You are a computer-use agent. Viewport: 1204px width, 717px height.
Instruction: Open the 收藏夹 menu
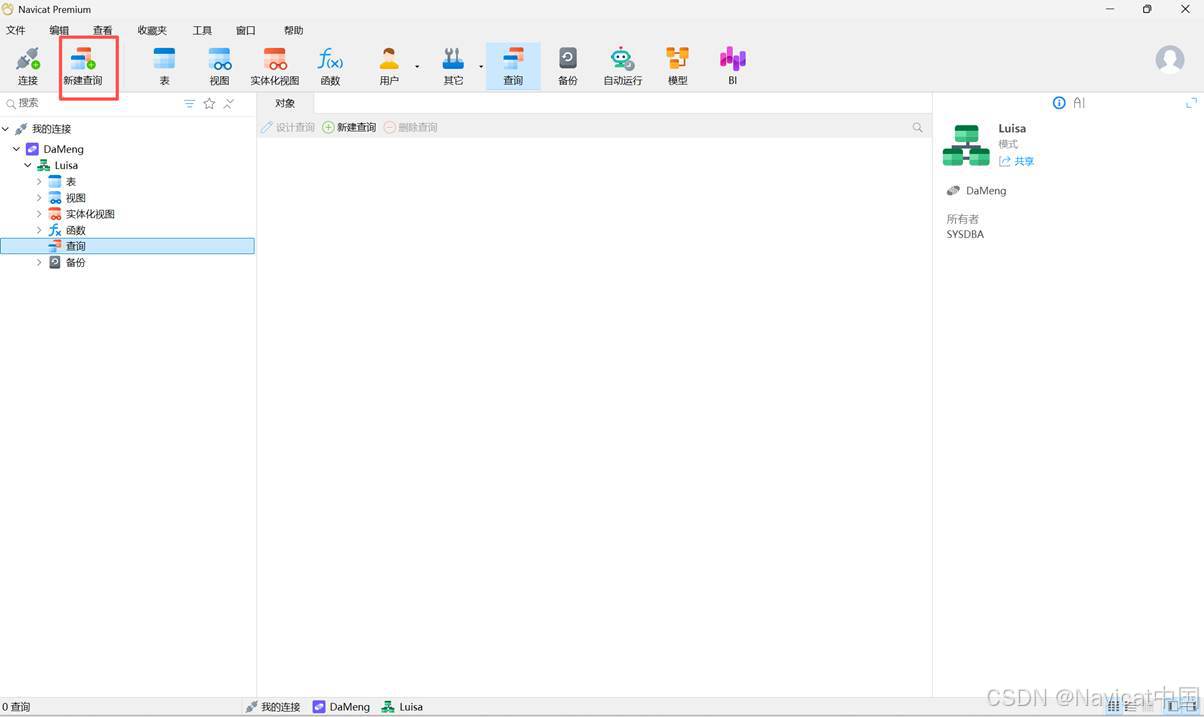pyautogui.click(x=153, y=31)
